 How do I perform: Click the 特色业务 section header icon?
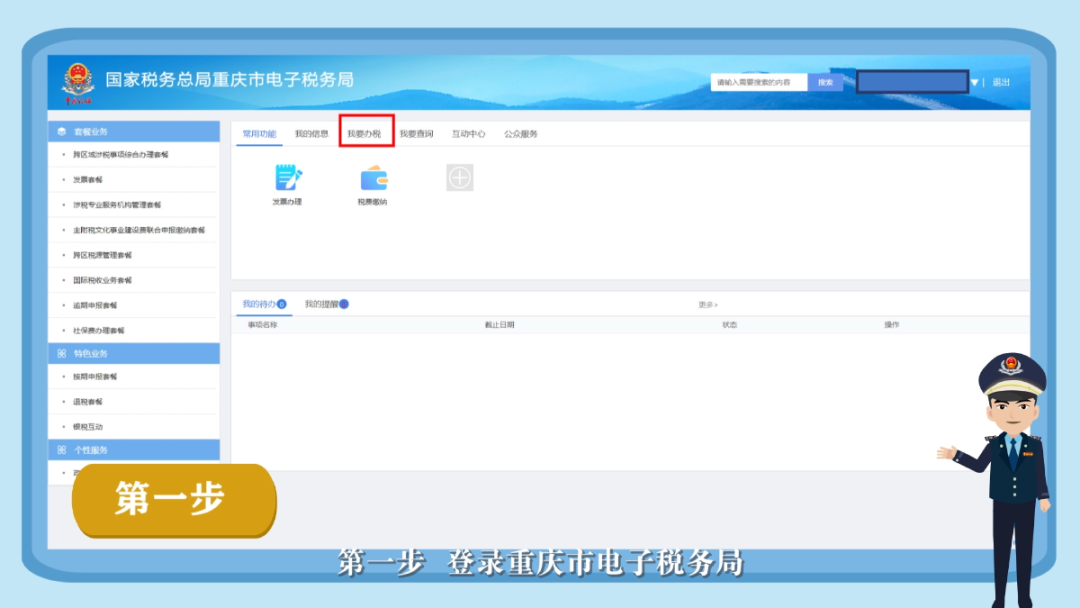[62, 354]
